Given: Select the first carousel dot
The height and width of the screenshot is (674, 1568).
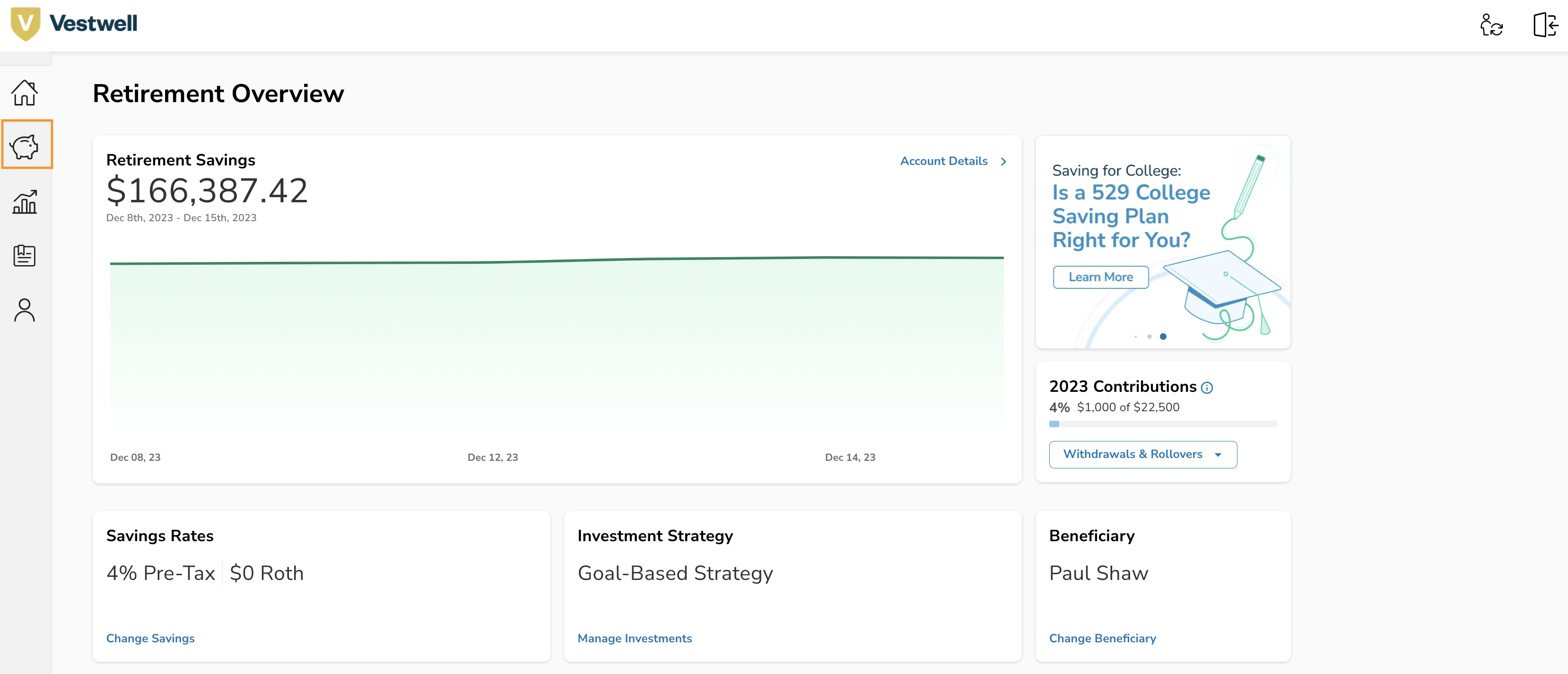Looking at the screenshot, I should pos(1136,336).
